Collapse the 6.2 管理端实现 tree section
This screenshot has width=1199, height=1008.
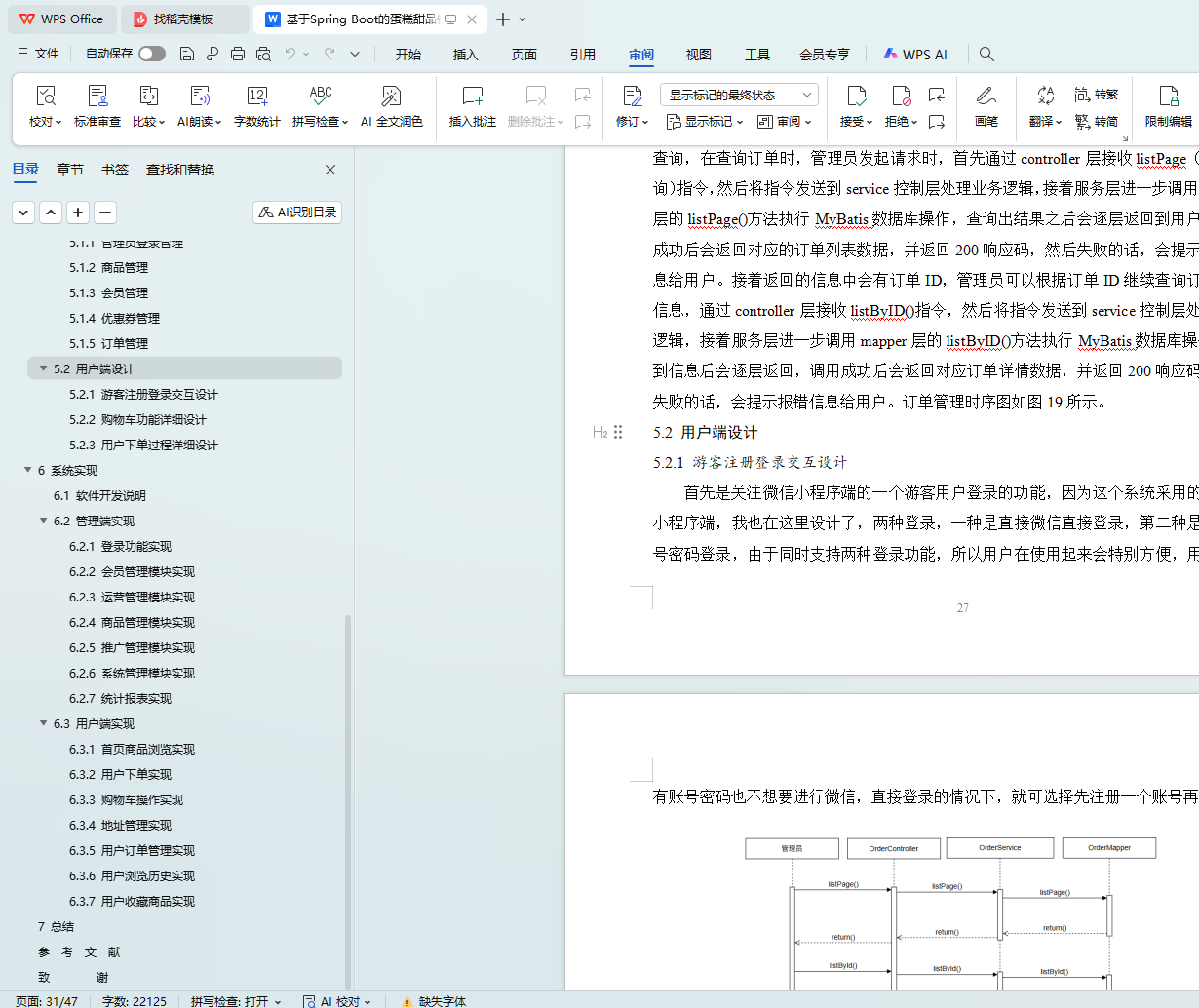pos(44,521)
